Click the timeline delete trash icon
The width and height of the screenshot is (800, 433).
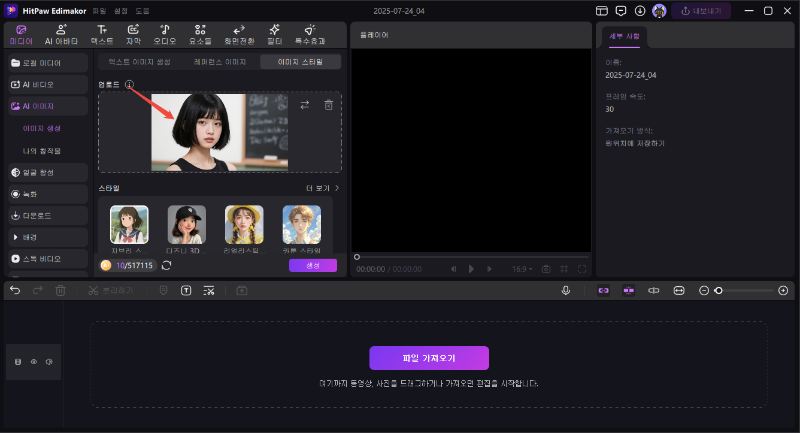(60, 290)
